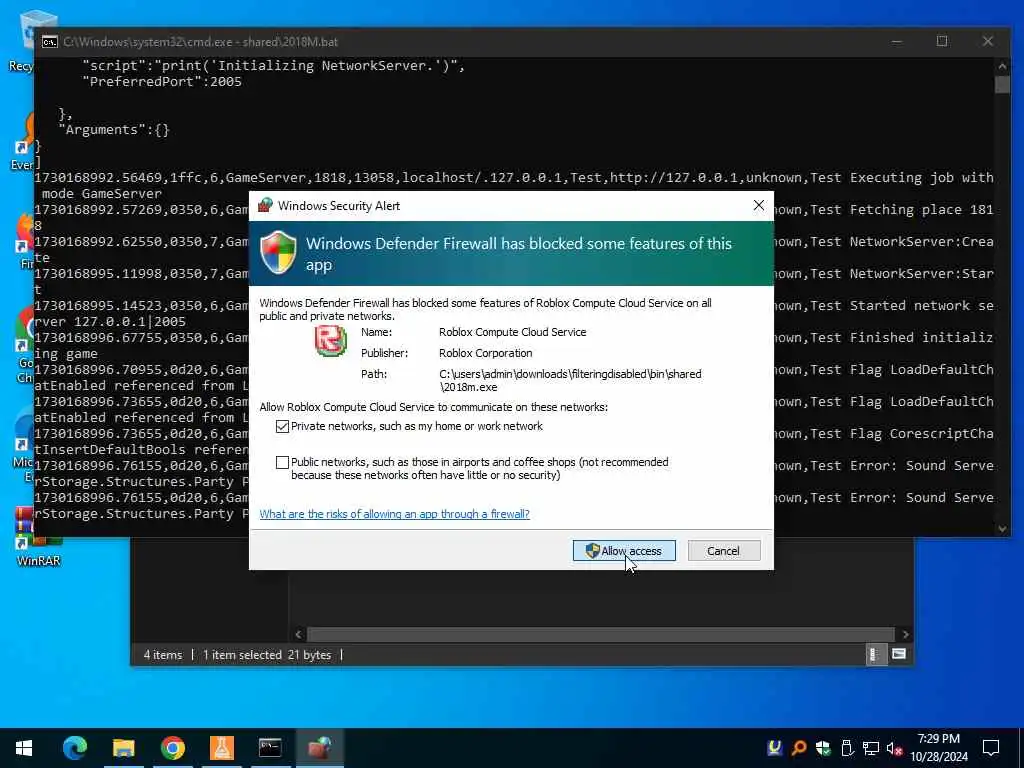The width and height of the screenshot is (1024, 768).
Task: Click the Explorer horizontal scrollbar track
Action: click(x=601, y=634)
